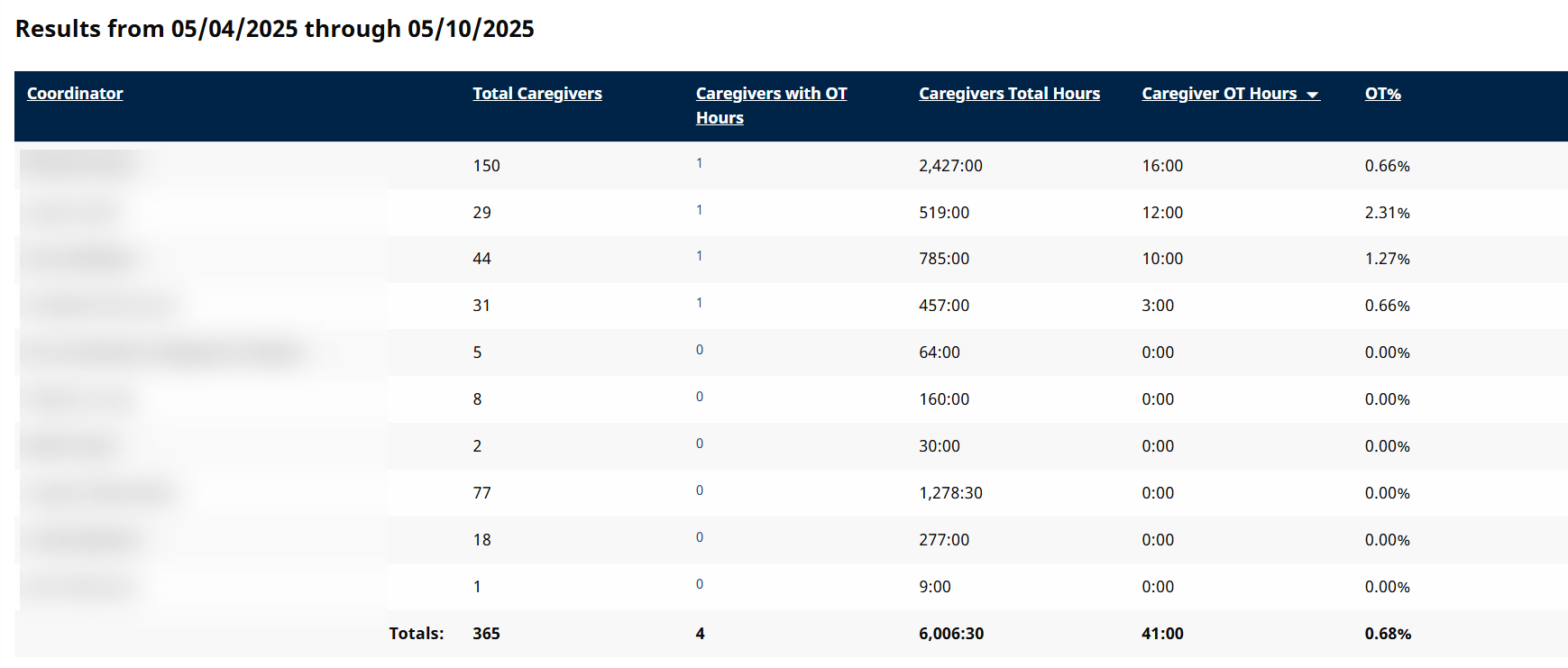The width and height of the screenshot is (1568, 668).
Task: Select the coordinator name in the 2,427:00 hours row
Action: (79, 164)
